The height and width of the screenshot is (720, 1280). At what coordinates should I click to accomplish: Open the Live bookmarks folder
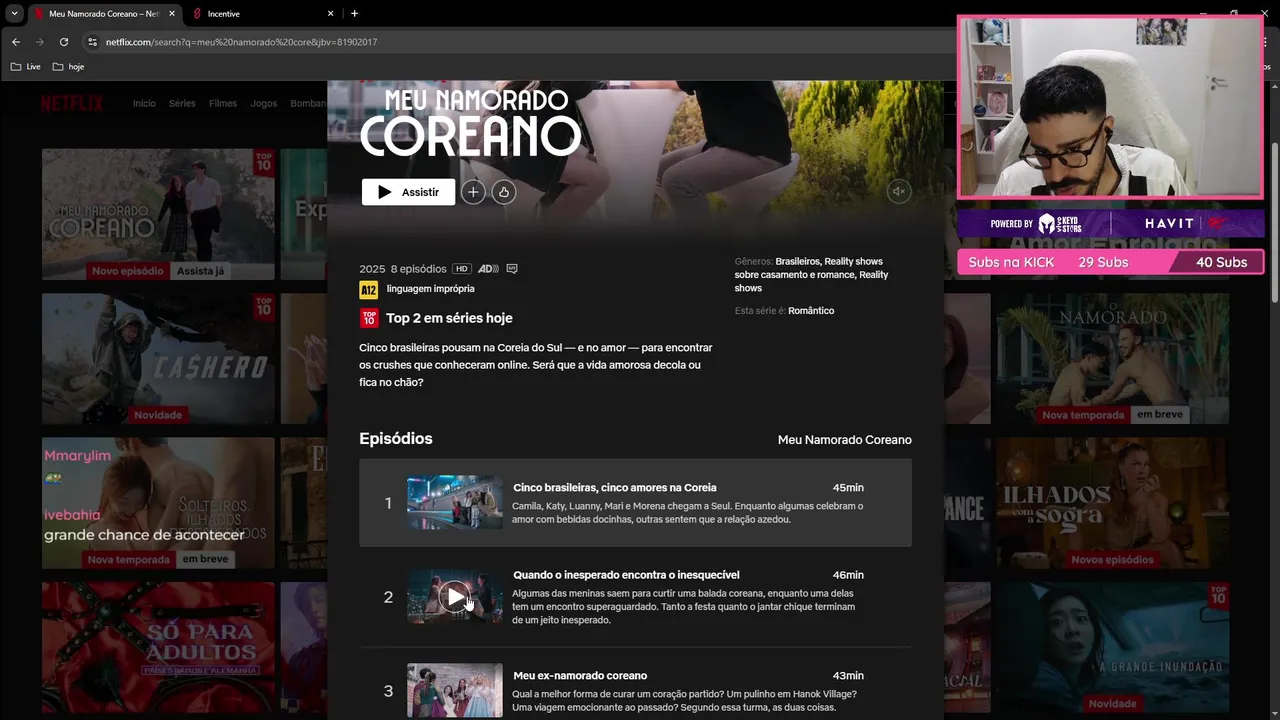26,67
